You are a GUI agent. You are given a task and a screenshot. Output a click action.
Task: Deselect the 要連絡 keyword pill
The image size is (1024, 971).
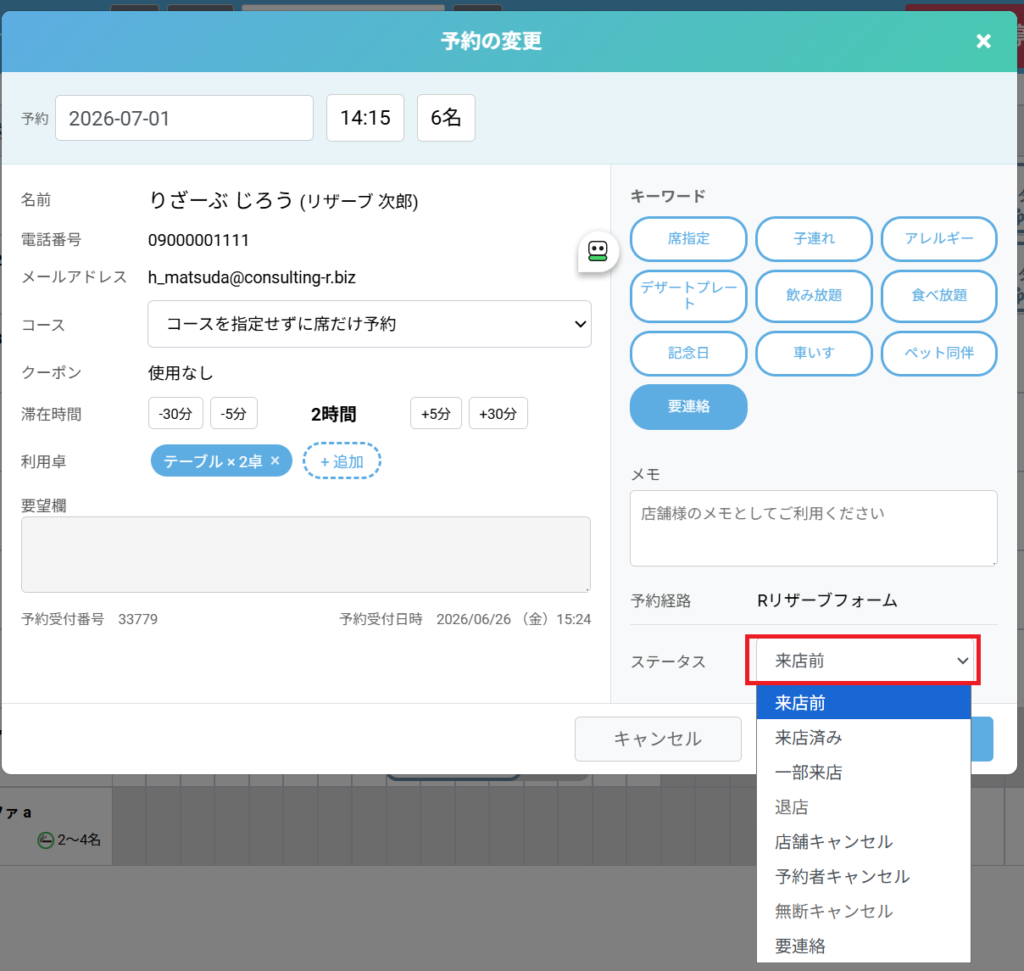click(x=688, y=407)
